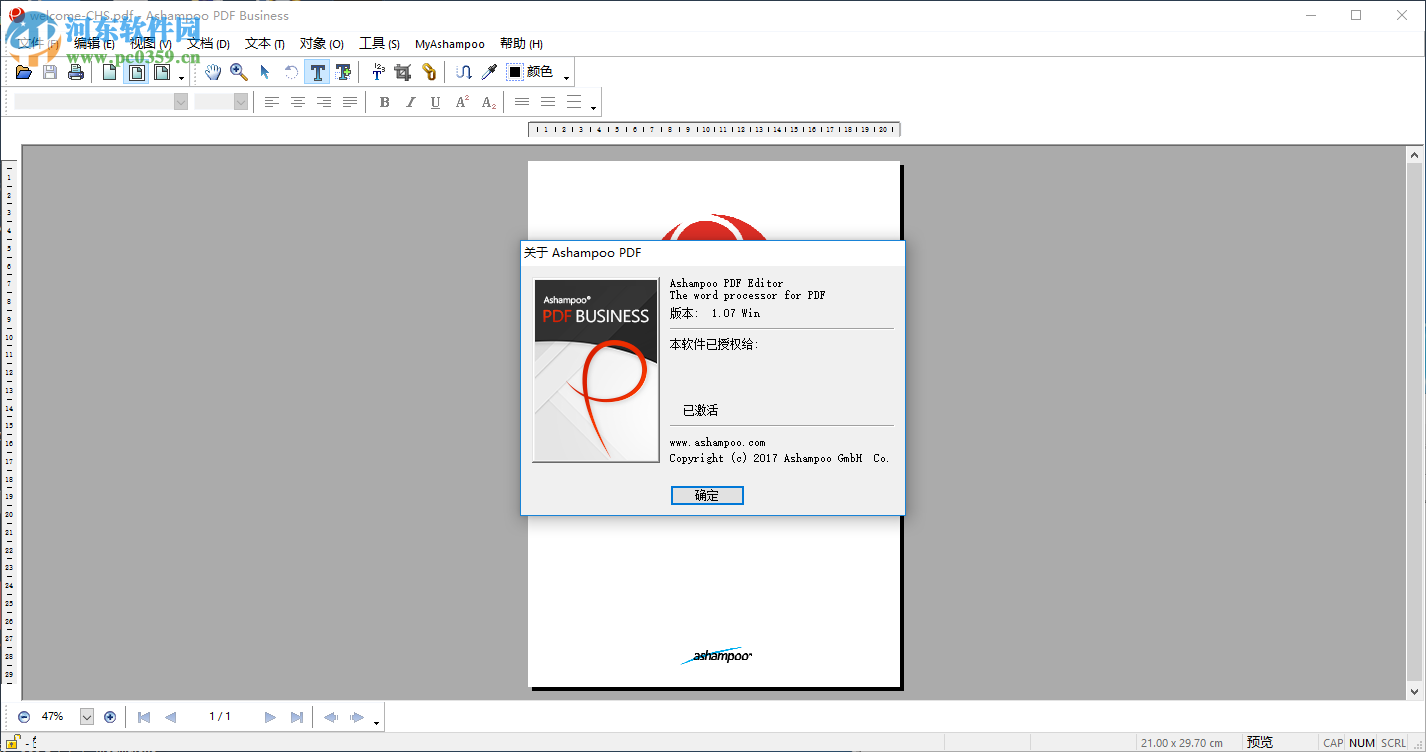Choose the arrow selection tool
This screenshot has height=752, width=1426.
coord(264,71)
